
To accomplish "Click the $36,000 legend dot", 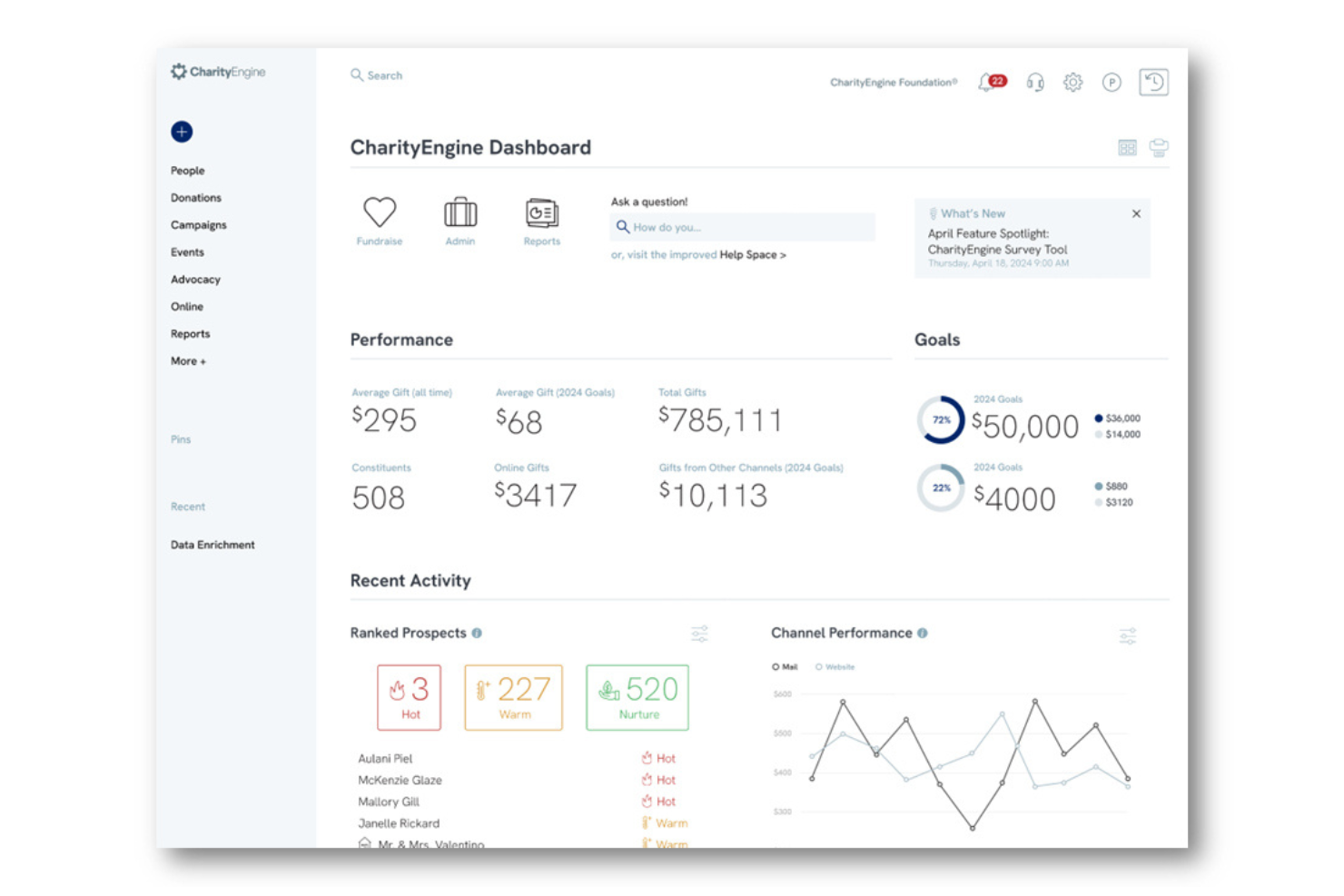I will [x=1099, y=418].
